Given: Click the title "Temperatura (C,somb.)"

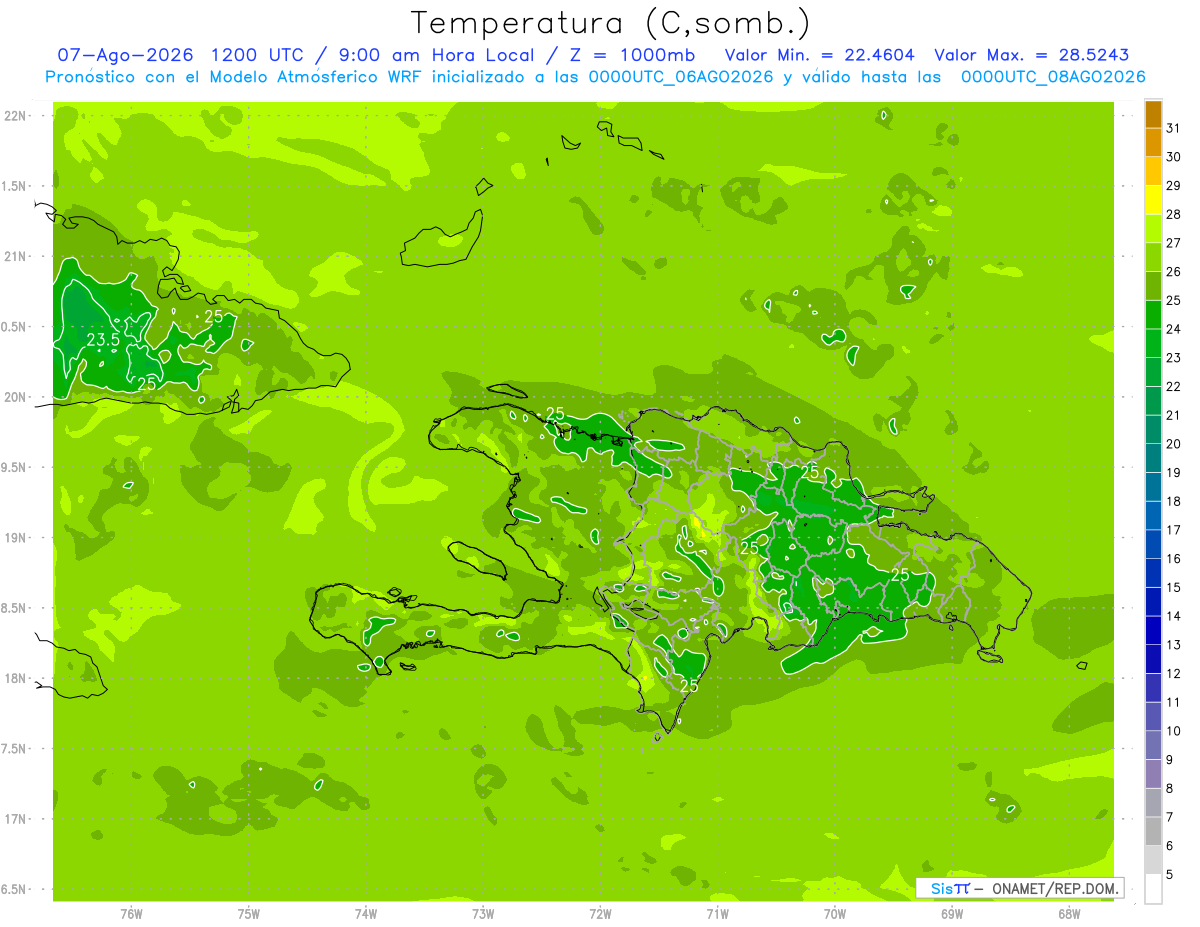Looking at the screenshot, I should tap(610, 24).
